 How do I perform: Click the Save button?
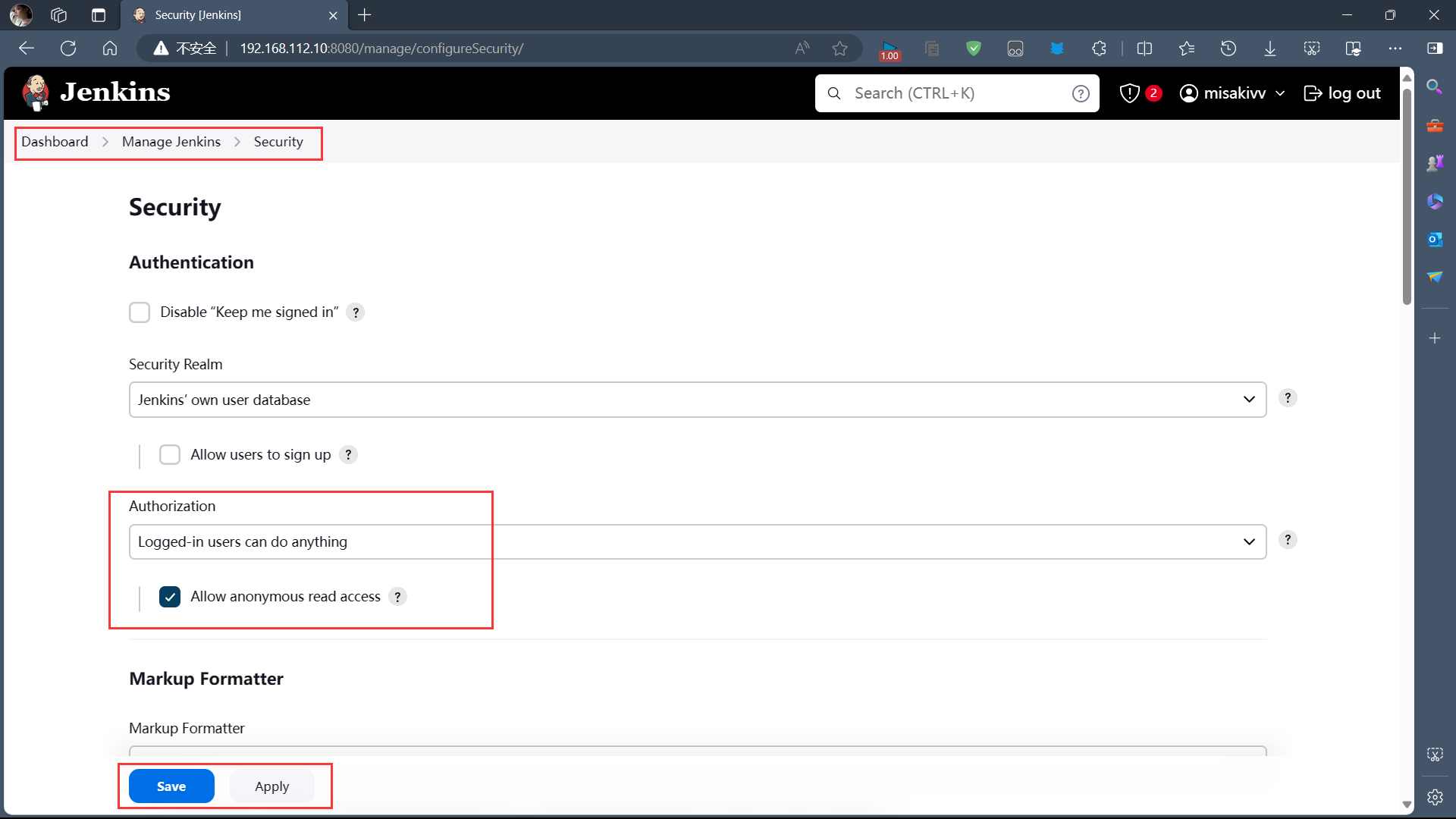171,786
